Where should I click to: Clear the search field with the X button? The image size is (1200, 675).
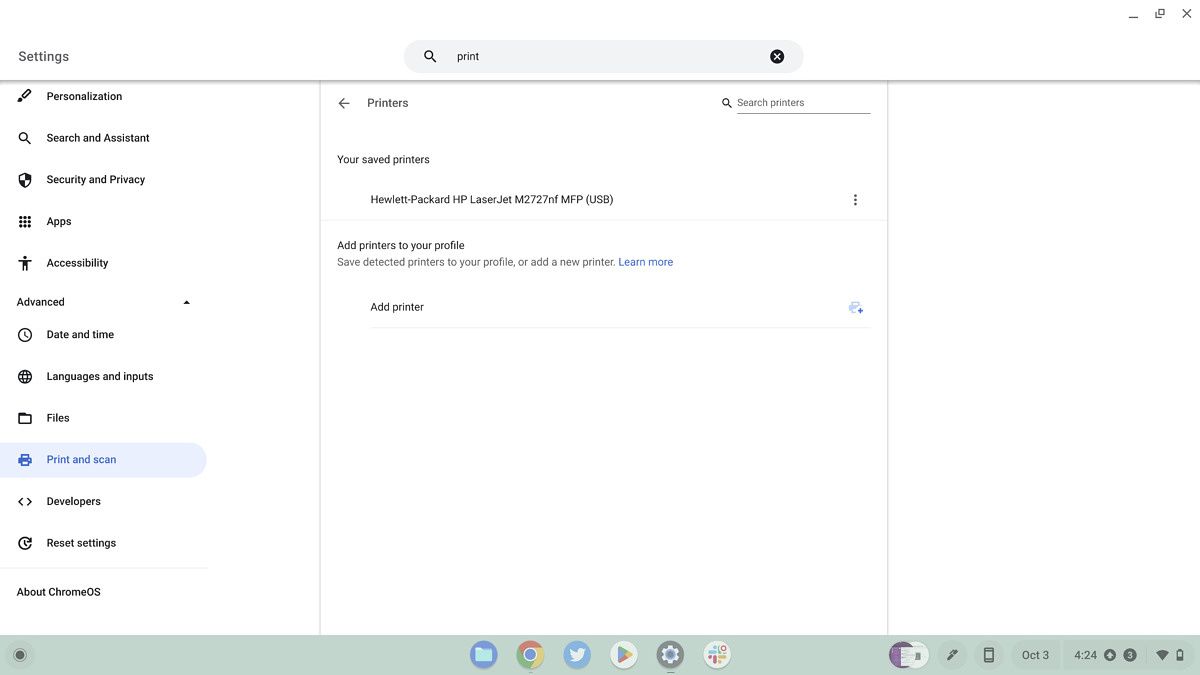click(777, 56)
